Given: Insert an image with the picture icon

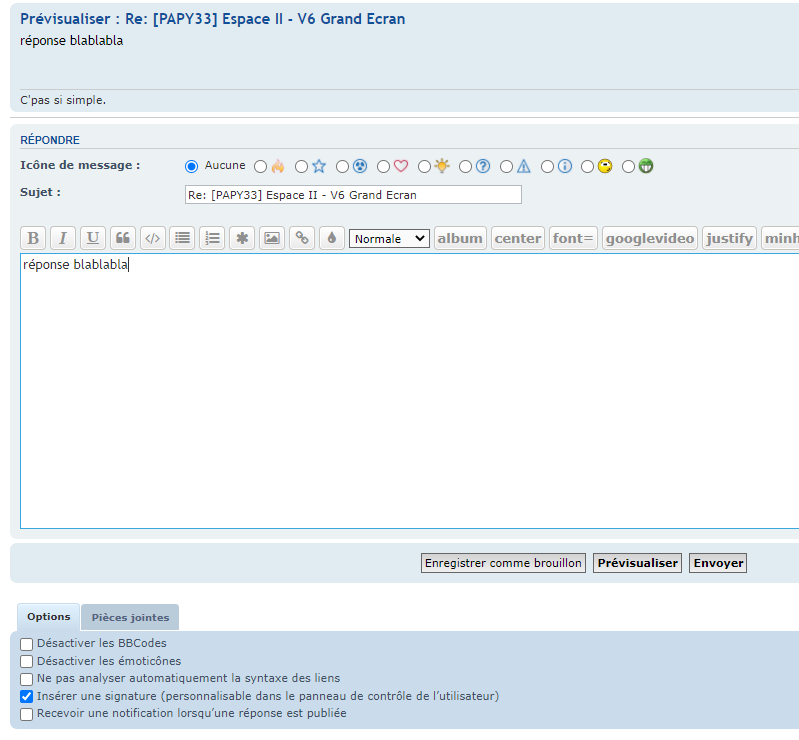Looking at the screenshot, I should [x=271, y=238].
